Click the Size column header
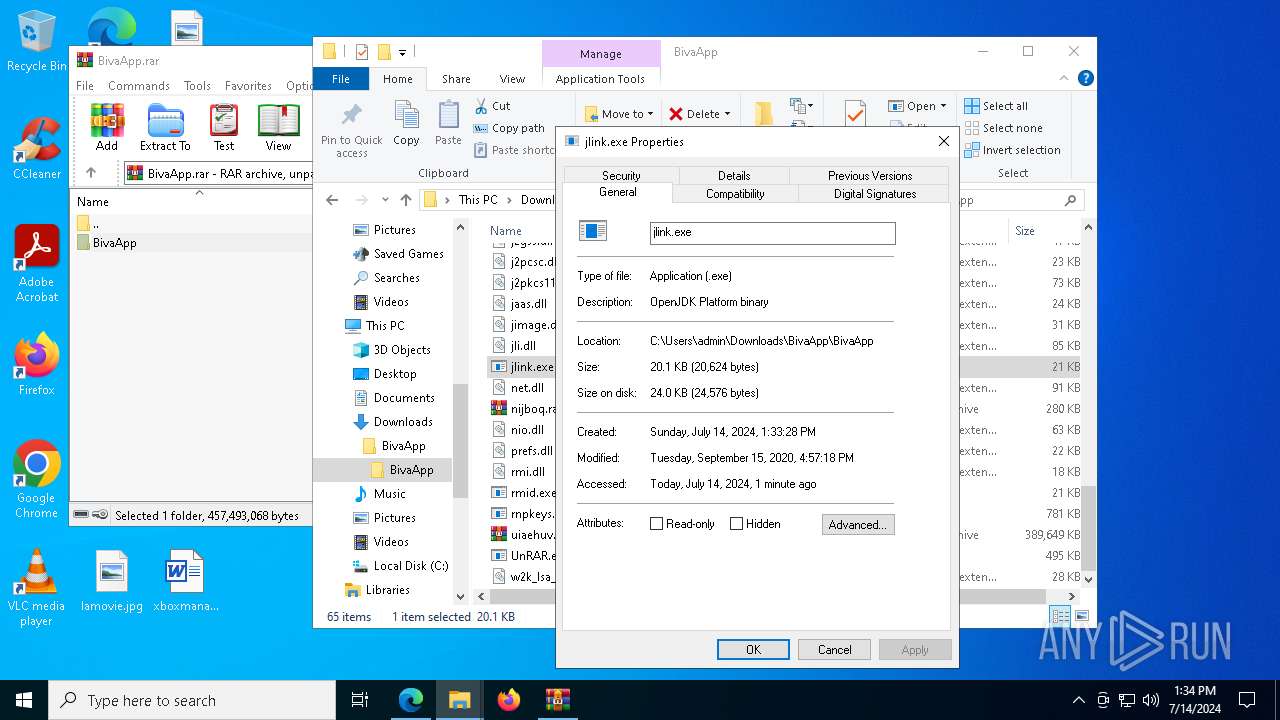This screenshot has height=720, width=1280. click(1025, 231)
